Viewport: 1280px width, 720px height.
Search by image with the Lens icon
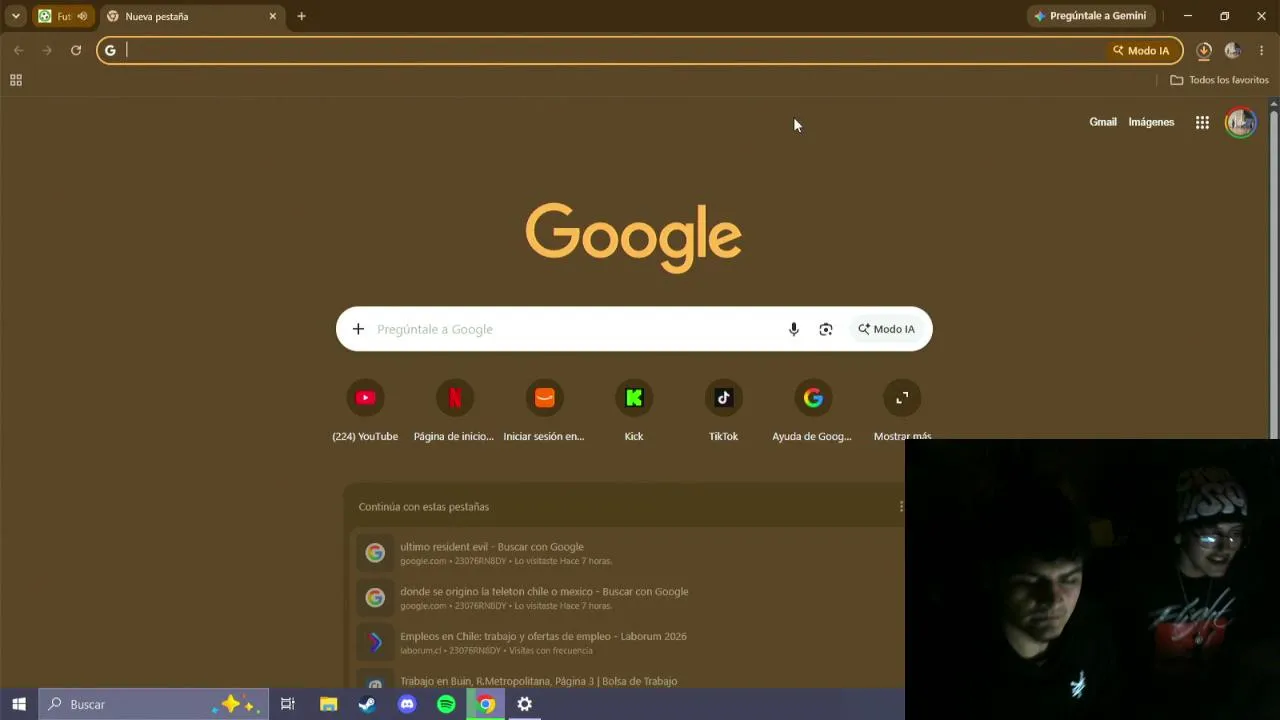pyautogui.click(x=826, y=329)
